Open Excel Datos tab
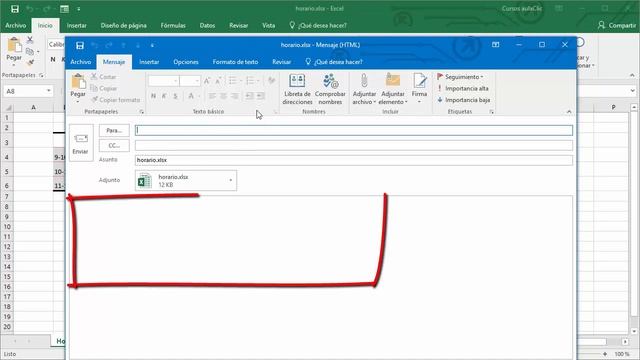Image resolution: width=640 pixels, height=360 pixels. [x=207, y=25]
